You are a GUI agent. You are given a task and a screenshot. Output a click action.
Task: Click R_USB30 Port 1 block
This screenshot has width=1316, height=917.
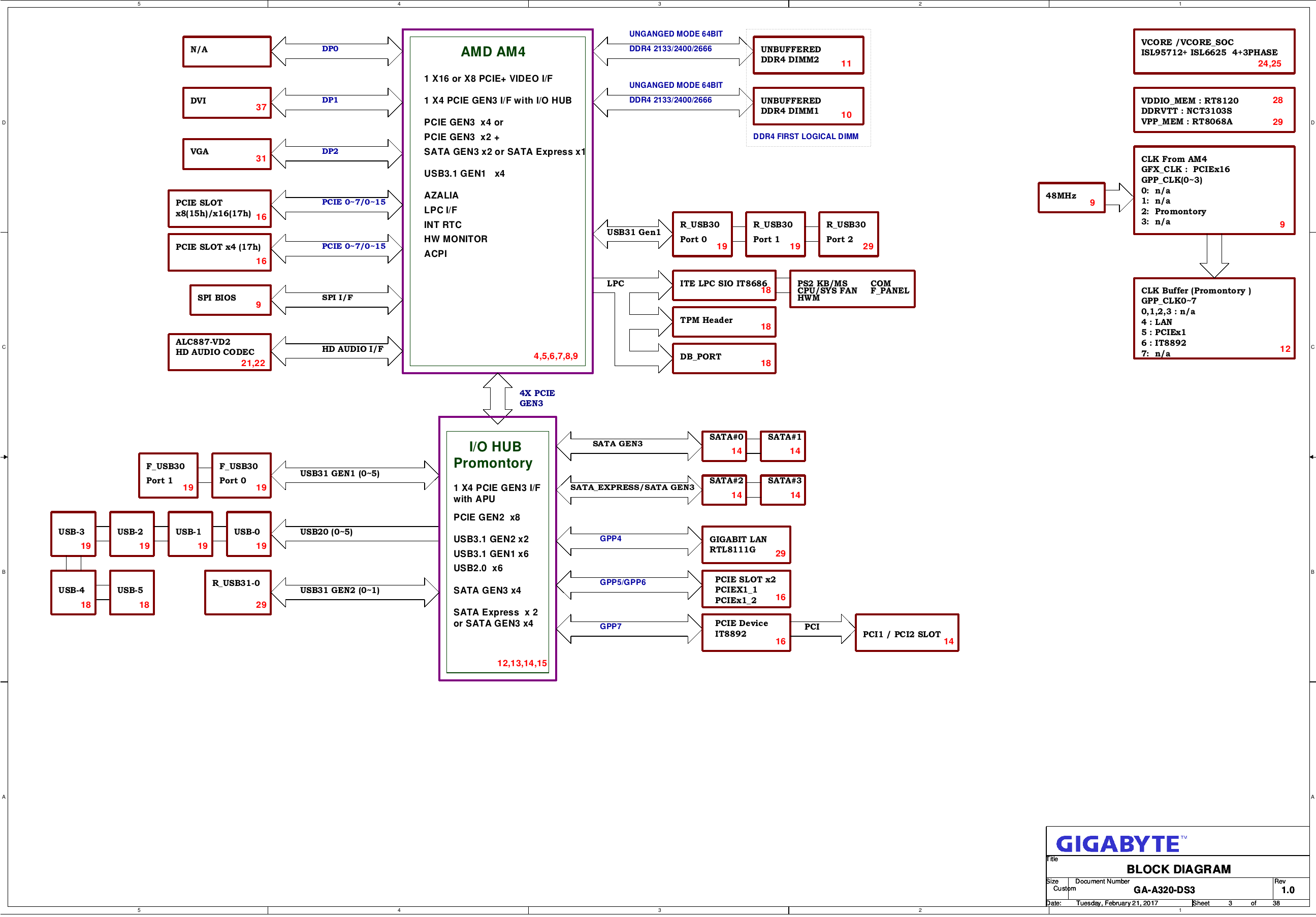776,234
